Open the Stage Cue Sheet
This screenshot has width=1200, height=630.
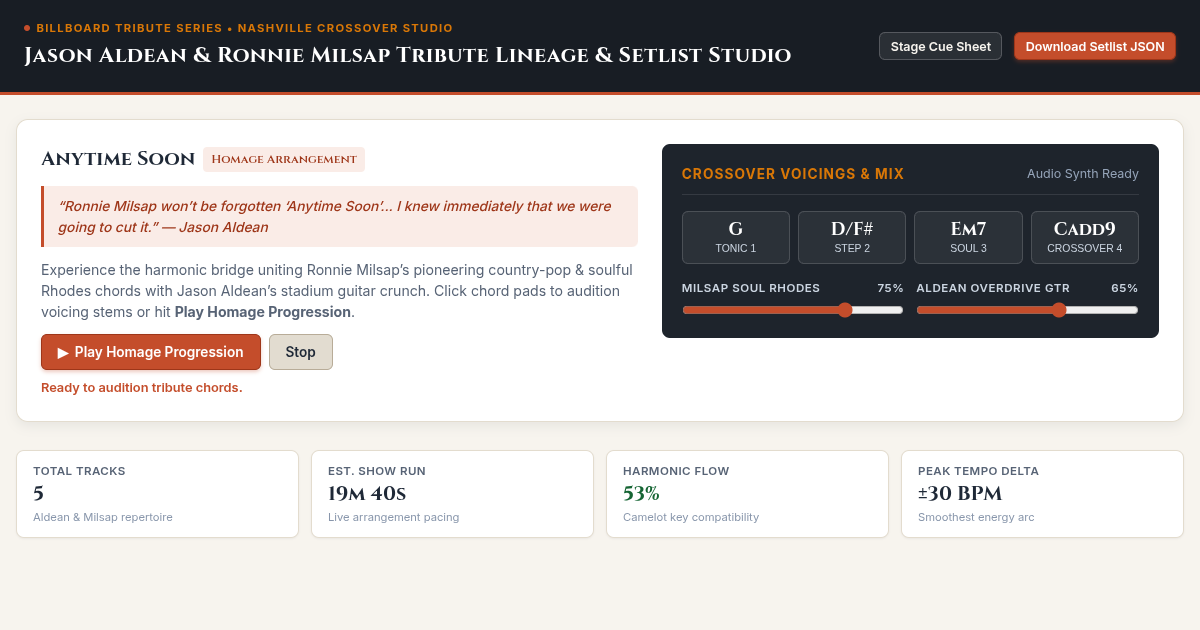pyautogui.click(x=940, y=46)
